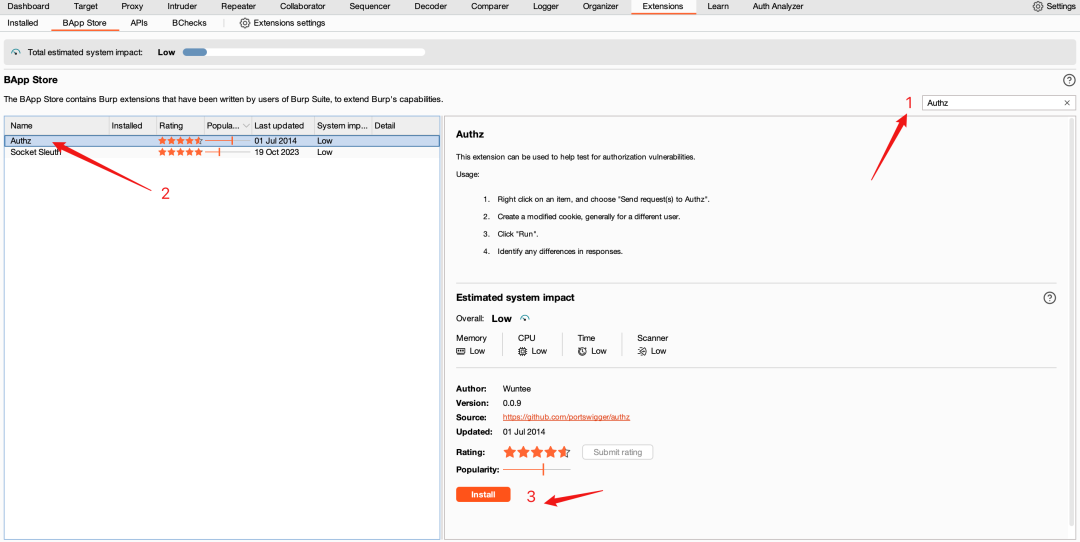The image size is (1080, 542).
Task: Click Authz row star rating
Action: pyautogui.click(x=180, y=140)
